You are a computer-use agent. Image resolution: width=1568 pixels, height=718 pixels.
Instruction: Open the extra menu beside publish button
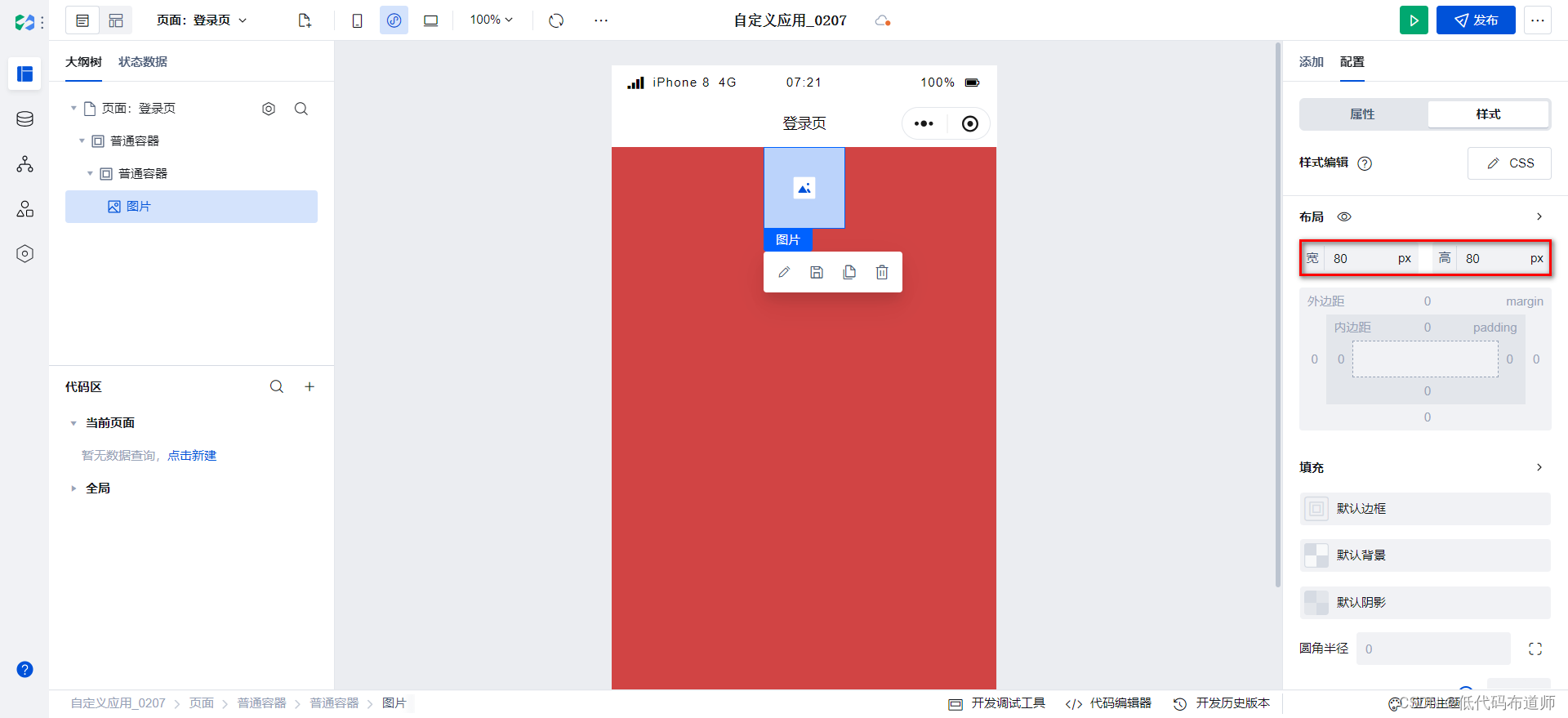pyautogui.click(x=1538, y=20)
